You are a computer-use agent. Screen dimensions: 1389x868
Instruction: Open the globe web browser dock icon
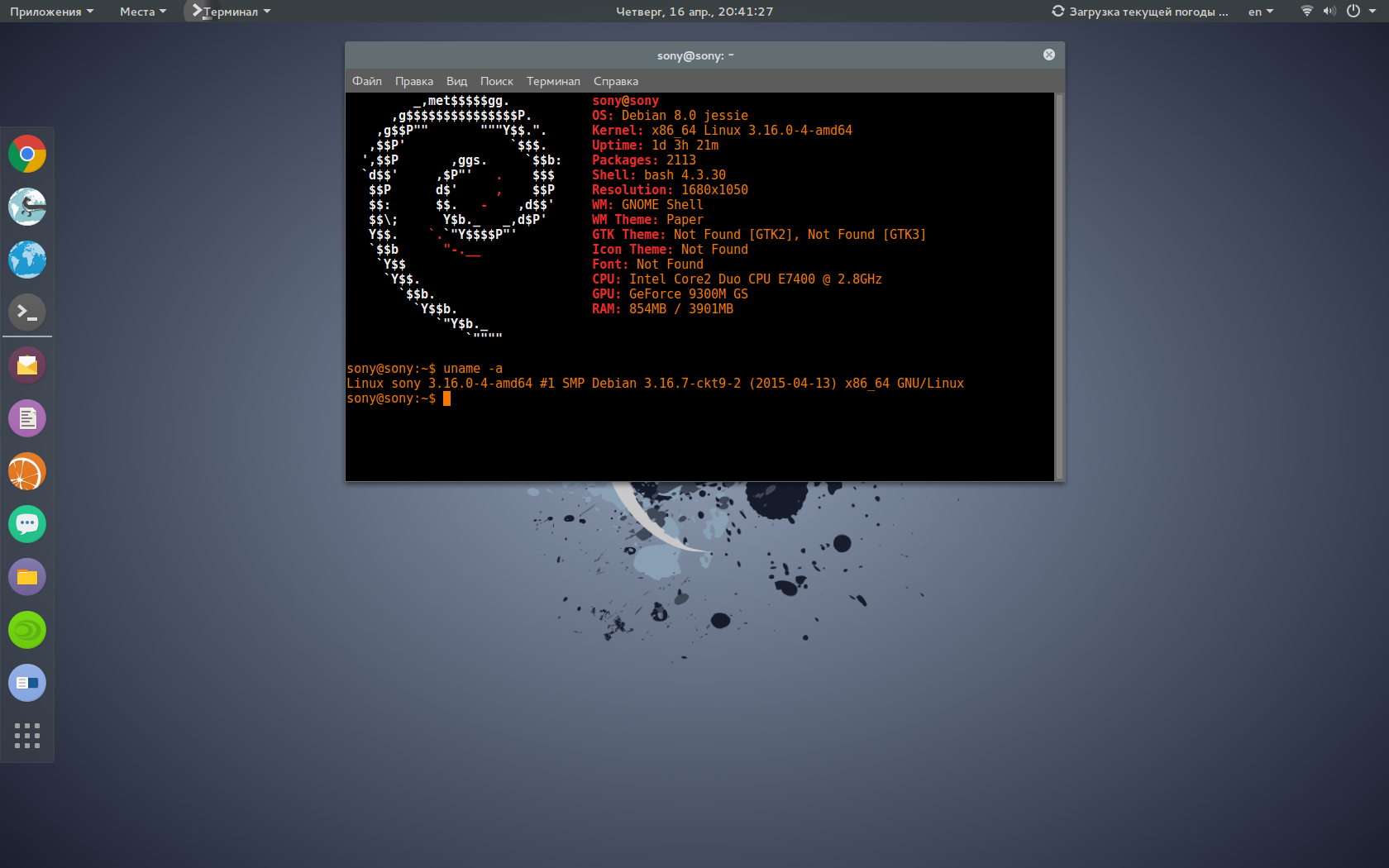[x=27, y=260]
